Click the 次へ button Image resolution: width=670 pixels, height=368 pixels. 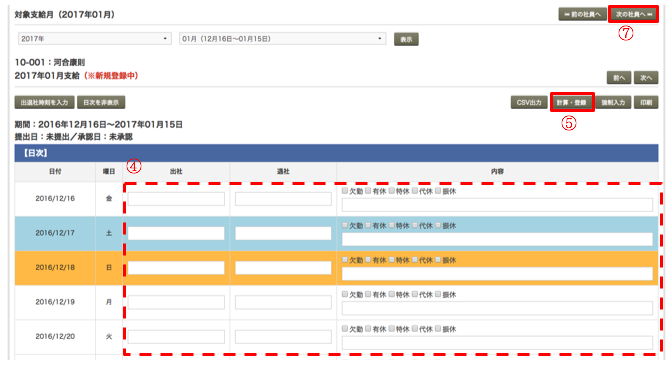646,78
